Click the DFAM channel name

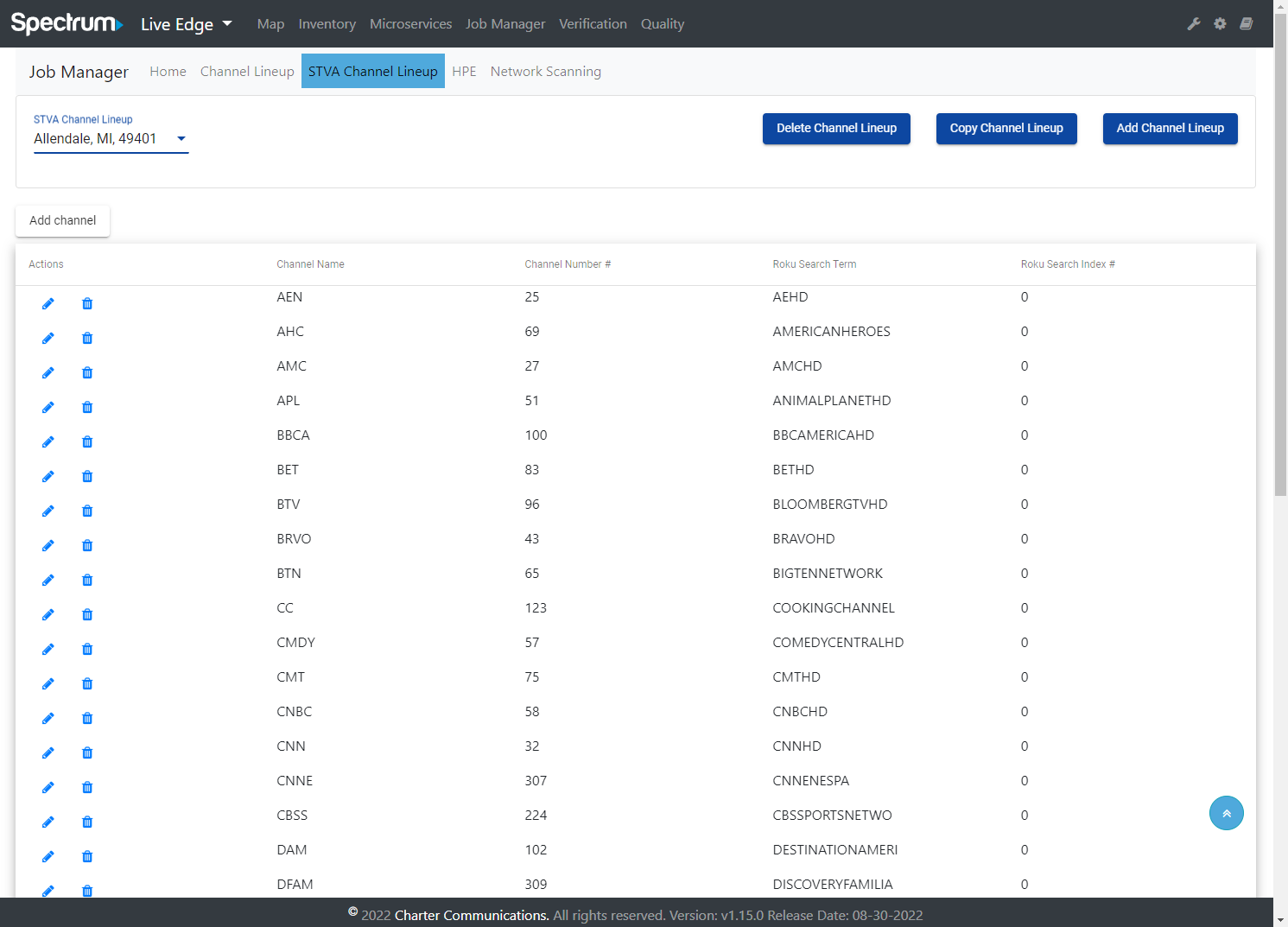pos(295,885)
